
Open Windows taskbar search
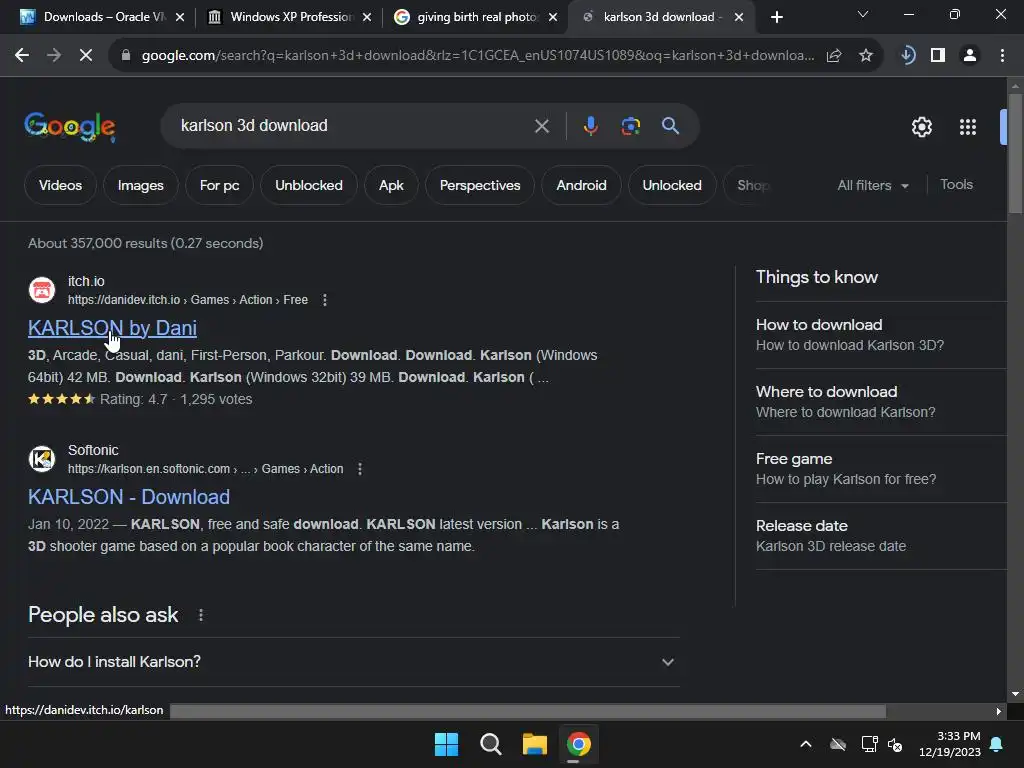pos(490,744)
